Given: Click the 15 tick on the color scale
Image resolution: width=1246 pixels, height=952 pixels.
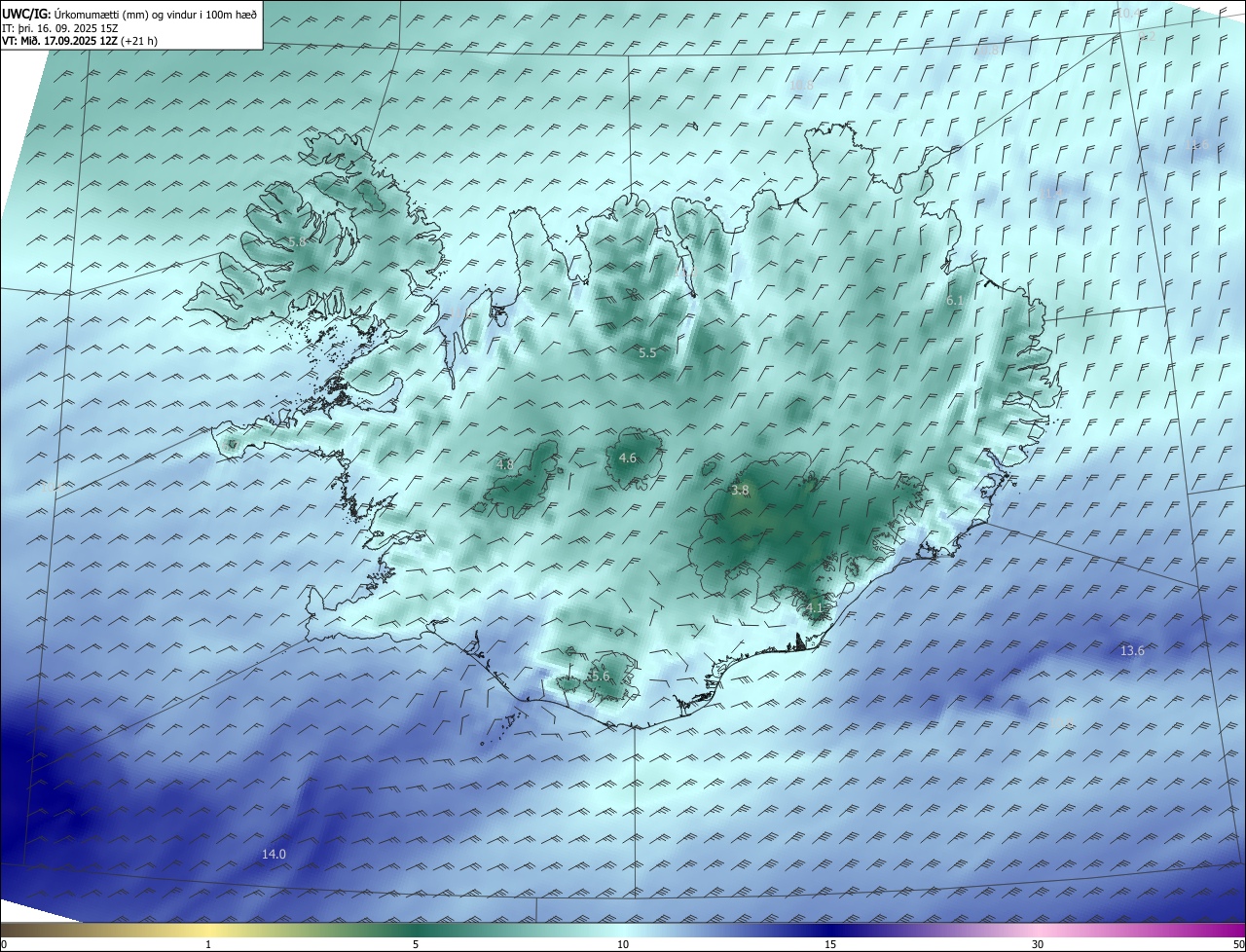Looking at the screenshot, I should tap(830, 944).
